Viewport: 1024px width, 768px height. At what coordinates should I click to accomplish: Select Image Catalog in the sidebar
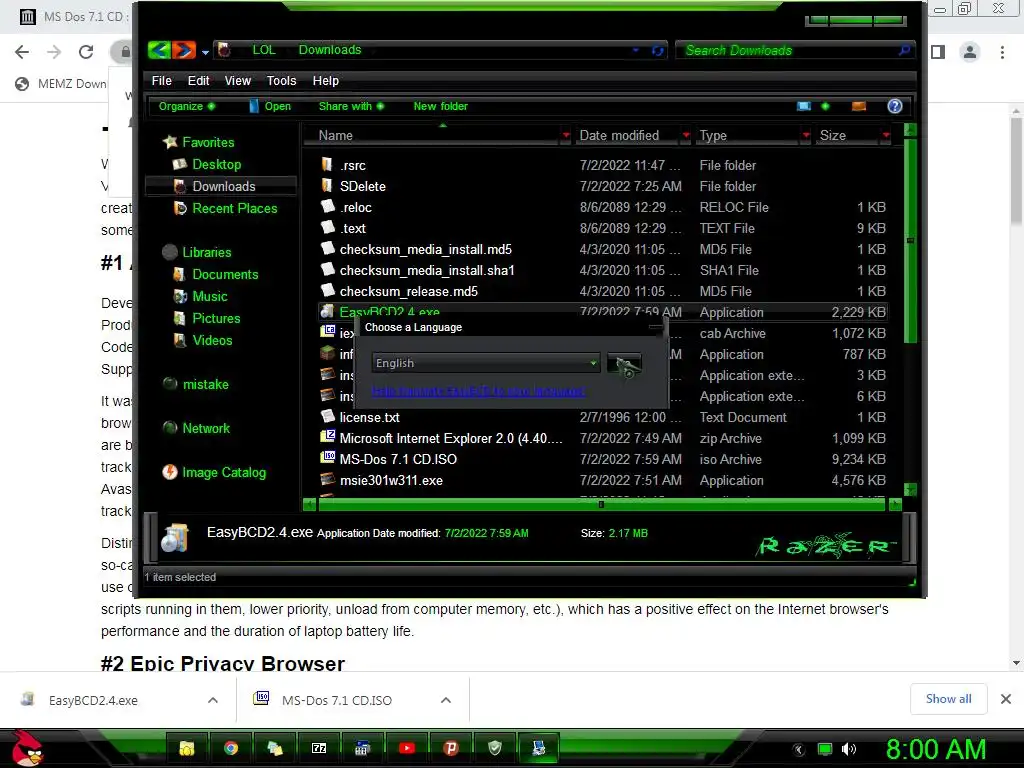point(215,472)
